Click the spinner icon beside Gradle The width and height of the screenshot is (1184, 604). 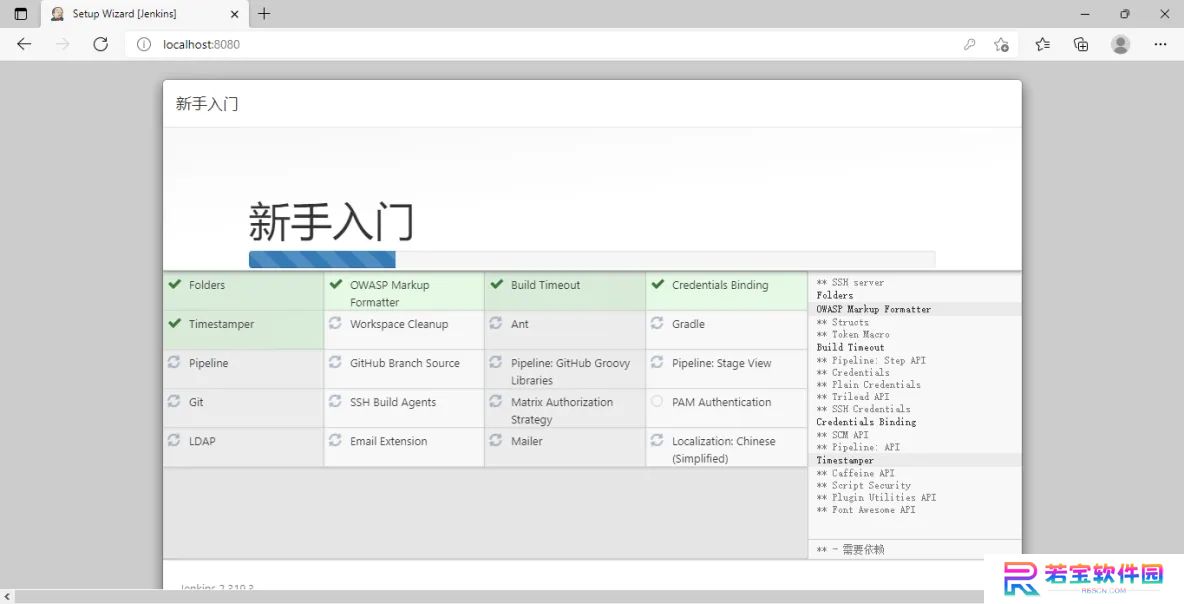pyautogui.click(x=657, y=323)
